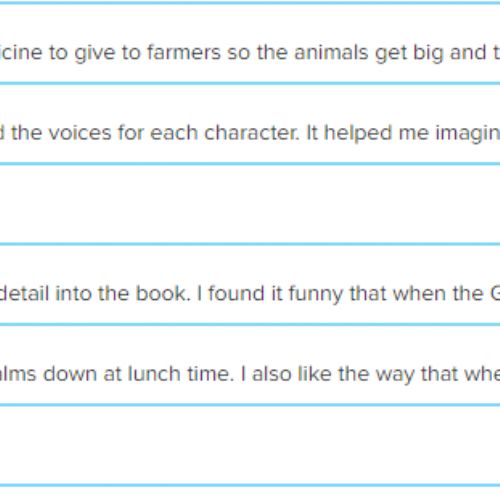Screen dimensions: 500x500
Task: Click the word 'detail' at the row start
Action: pos(24,294)
